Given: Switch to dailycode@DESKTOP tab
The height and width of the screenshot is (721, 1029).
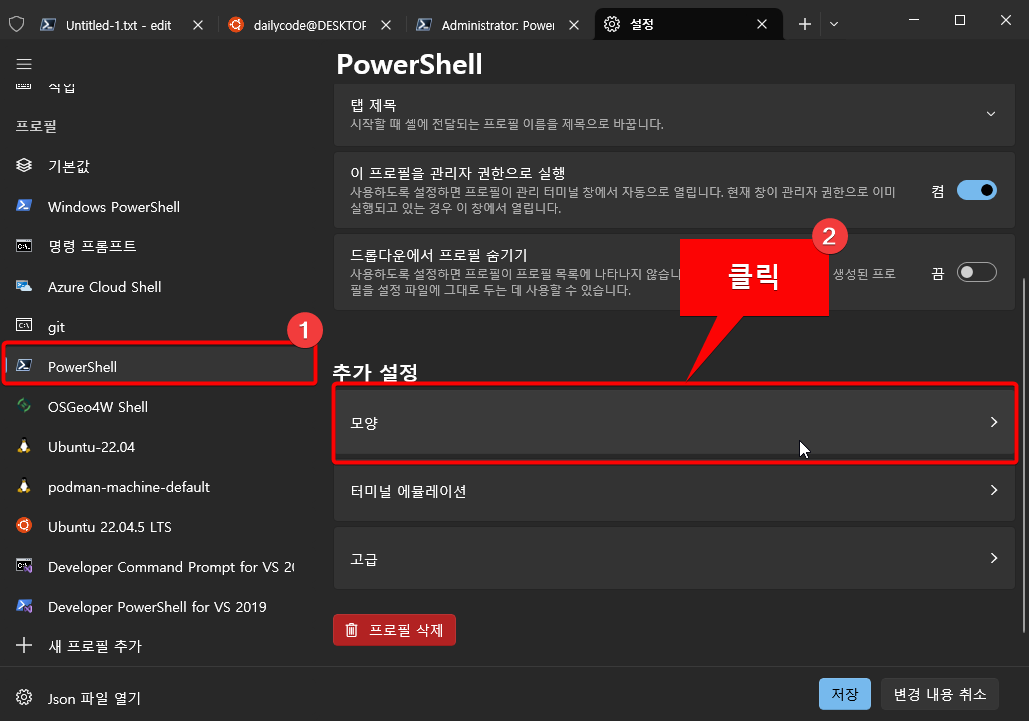Looking at the screenshot, I should (x=310, y=25).
